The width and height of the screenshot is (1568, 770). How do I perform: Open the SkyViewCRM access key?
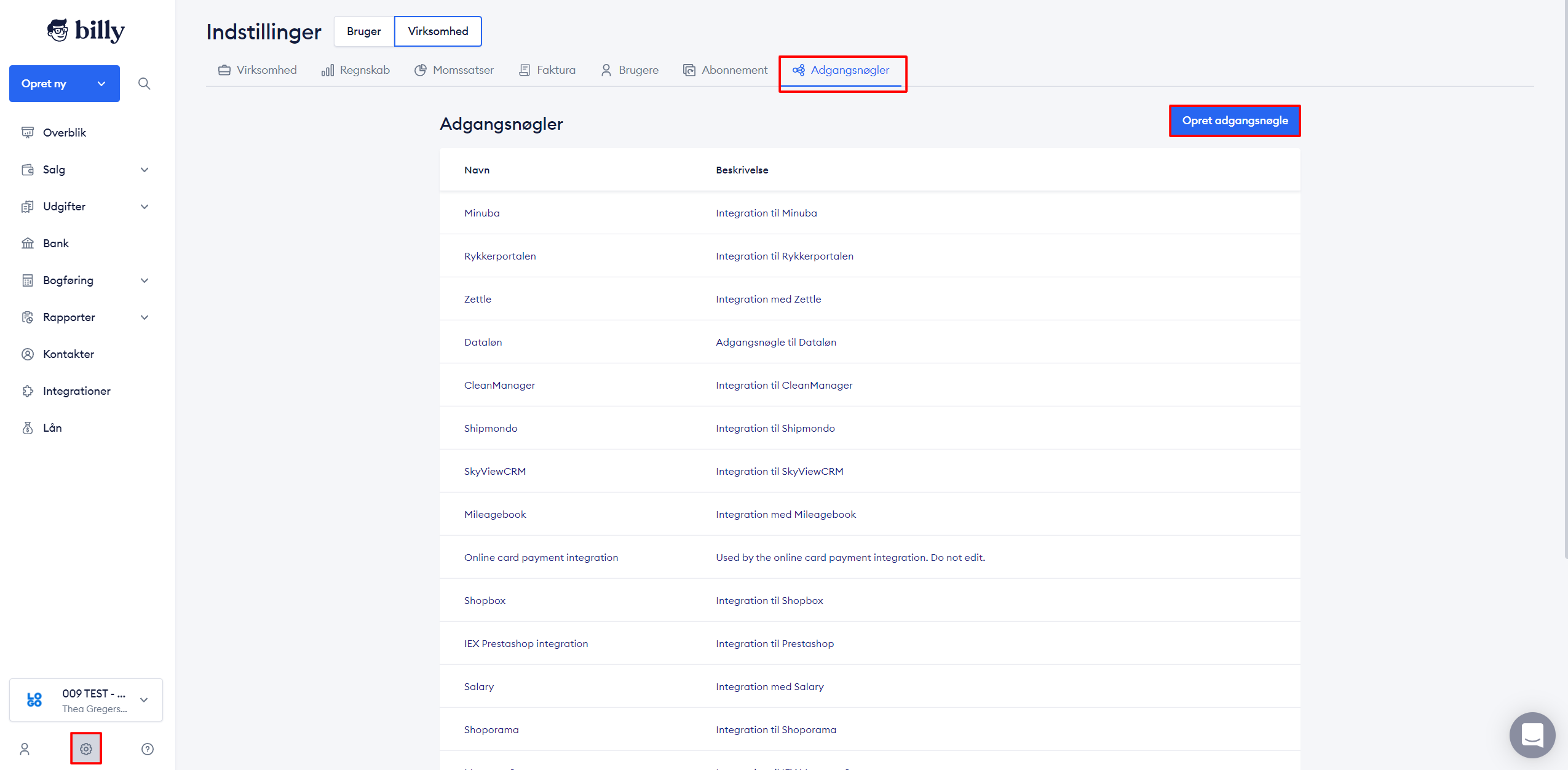495,471
